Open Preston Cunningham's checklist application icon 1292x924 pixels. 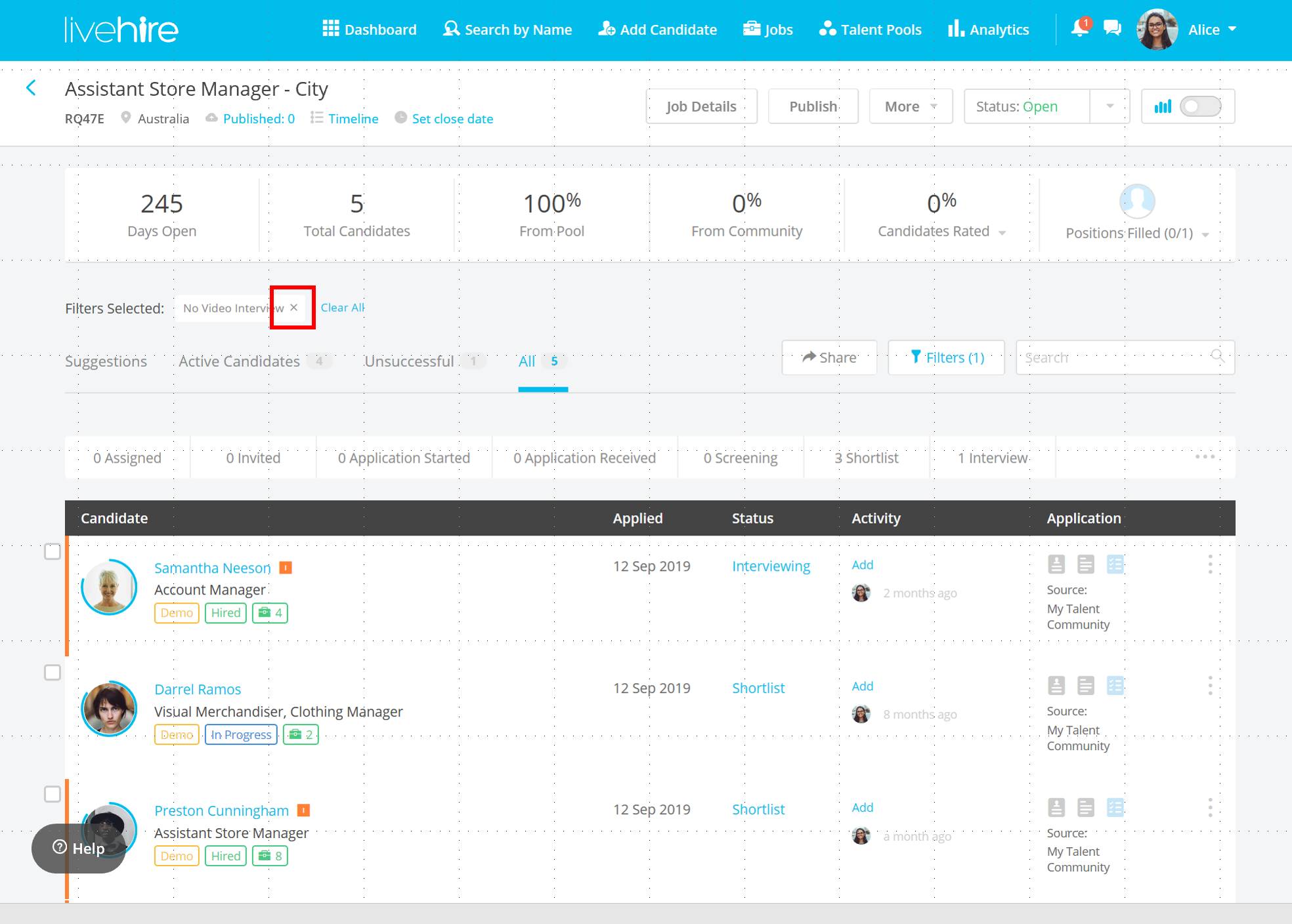pos(1115,807)
